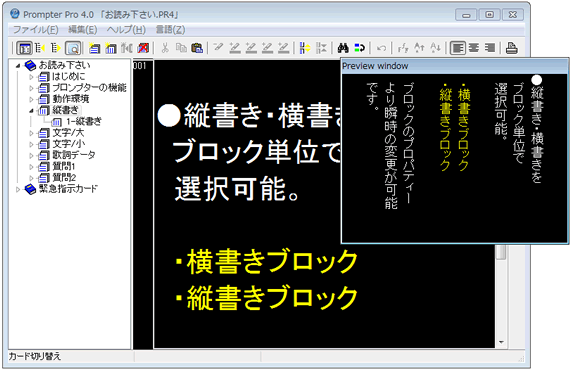
Task: Collapse the 縦書き tree node
Action: pyautogui.click(x=31, y=110)
